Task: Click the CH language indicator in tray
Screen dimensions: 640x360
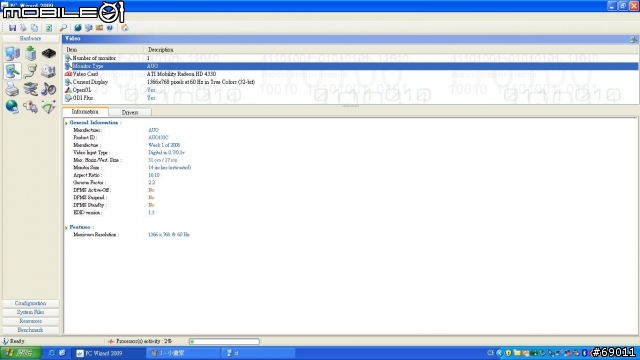Action: click(x=490, y=353)
